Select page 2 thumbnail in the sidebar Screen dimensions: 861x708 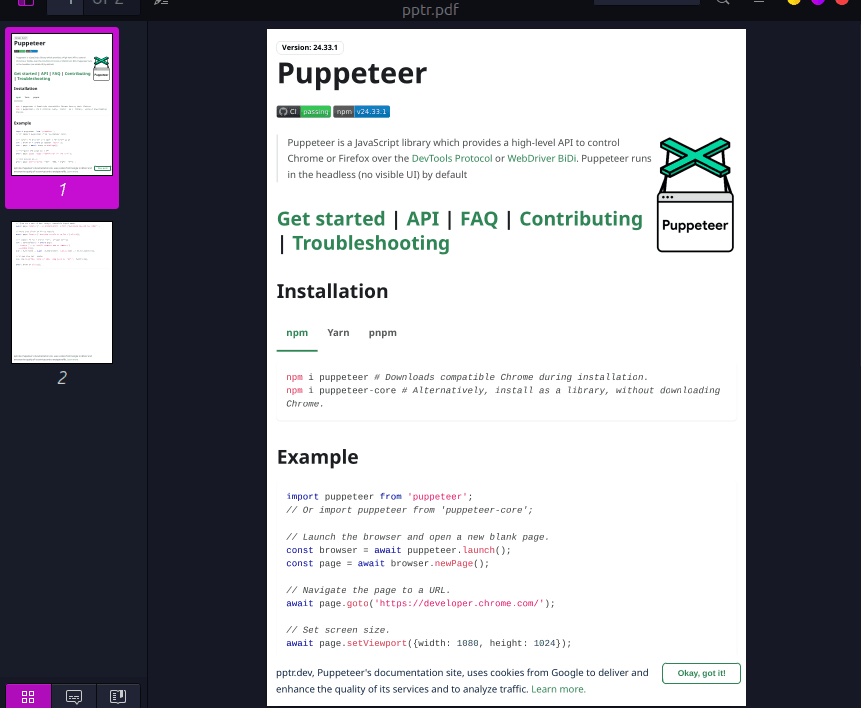point(61,292)
